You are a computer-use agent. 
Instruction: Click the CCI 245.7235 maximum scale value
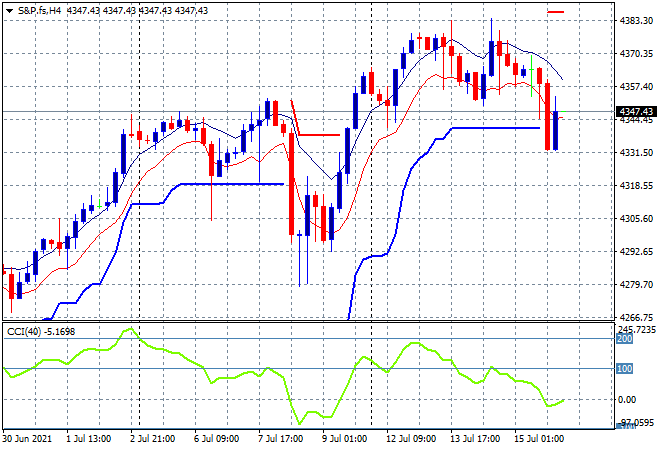(636, 329)
